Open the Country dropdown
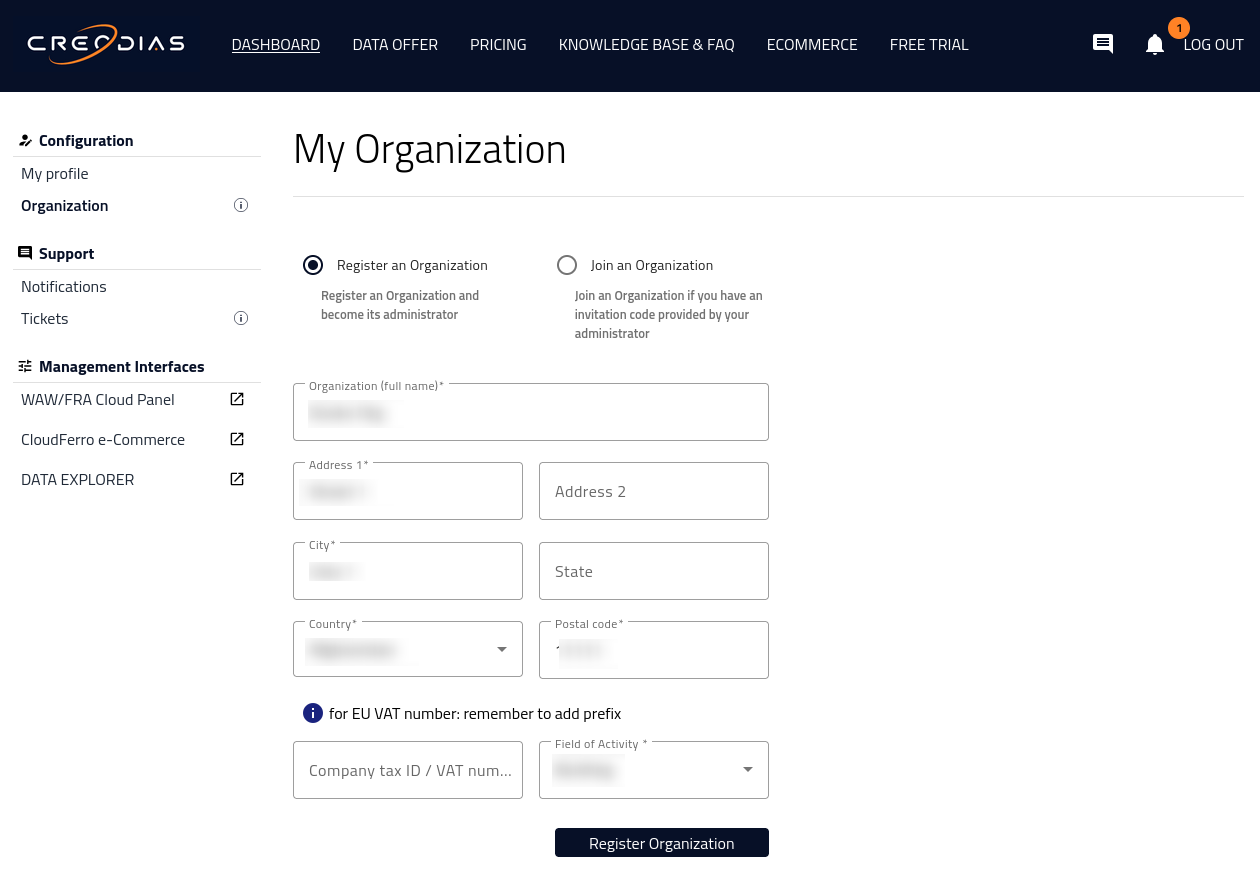1260x871 pixels. (501, 649)
